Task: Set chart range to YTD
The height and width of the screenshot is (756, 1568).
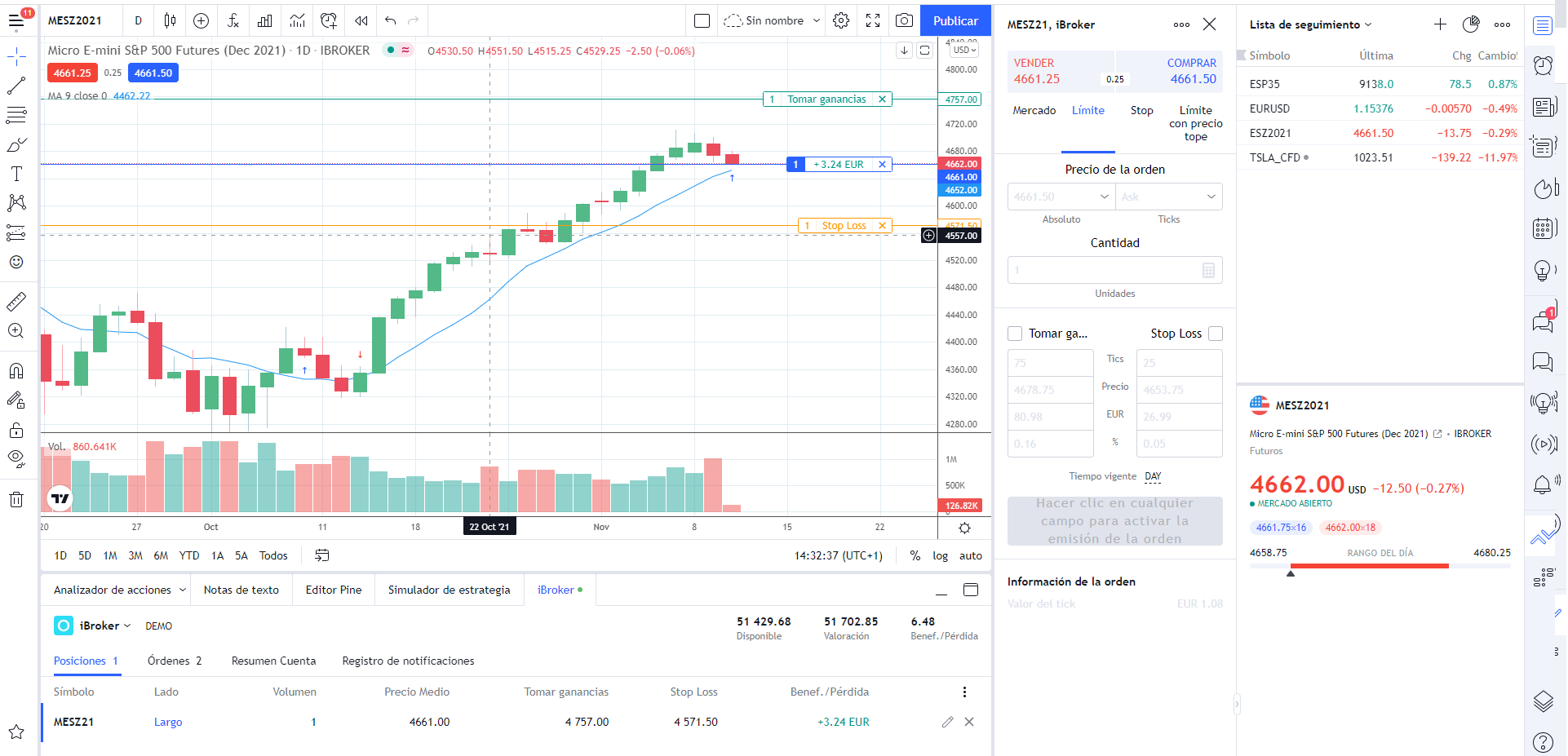Action: (x=189, y=555)
